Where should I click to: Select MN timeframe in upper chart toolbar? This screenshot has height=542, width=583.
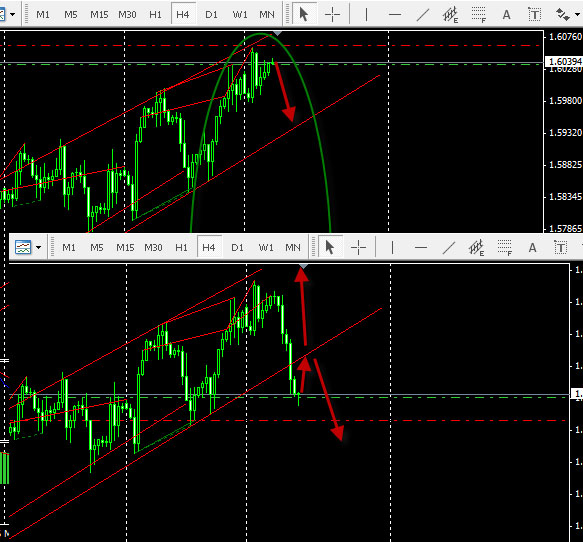267,14
